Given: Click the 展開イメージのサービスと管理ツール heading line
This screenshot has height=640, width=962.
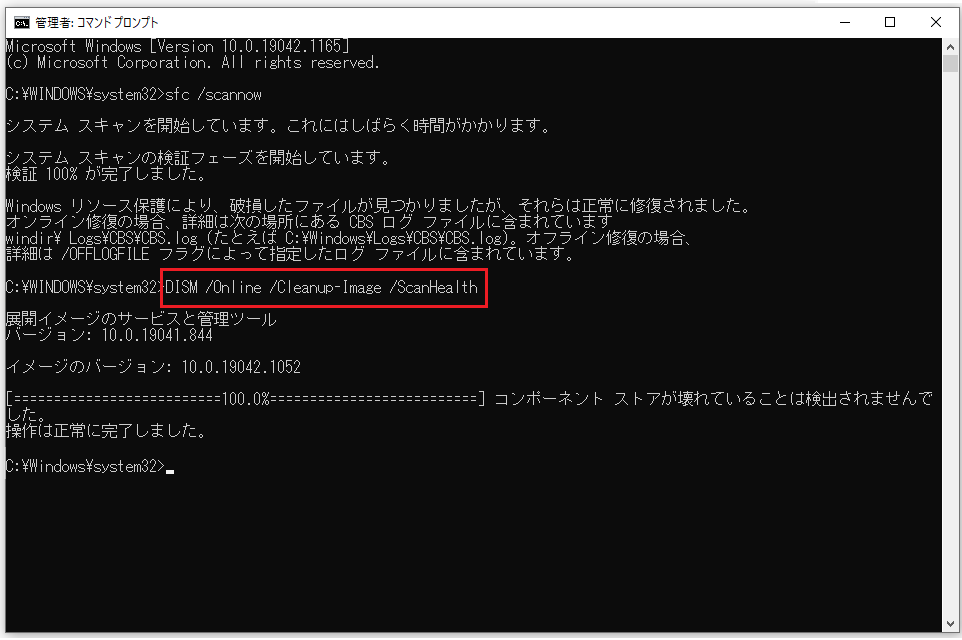Looking at the screenshot, I should (x=141, y=319).
